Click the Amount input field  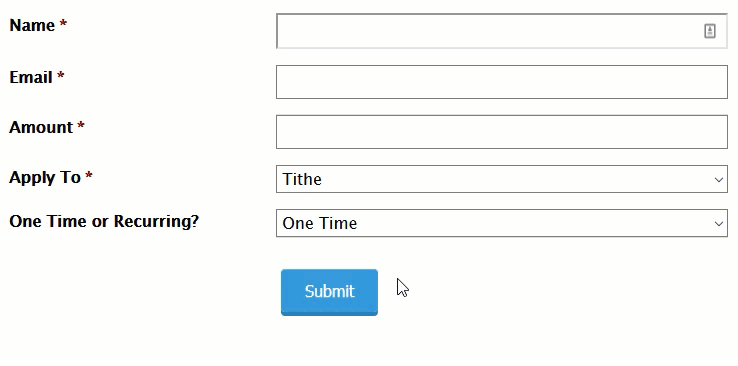[x=502, y=132]
